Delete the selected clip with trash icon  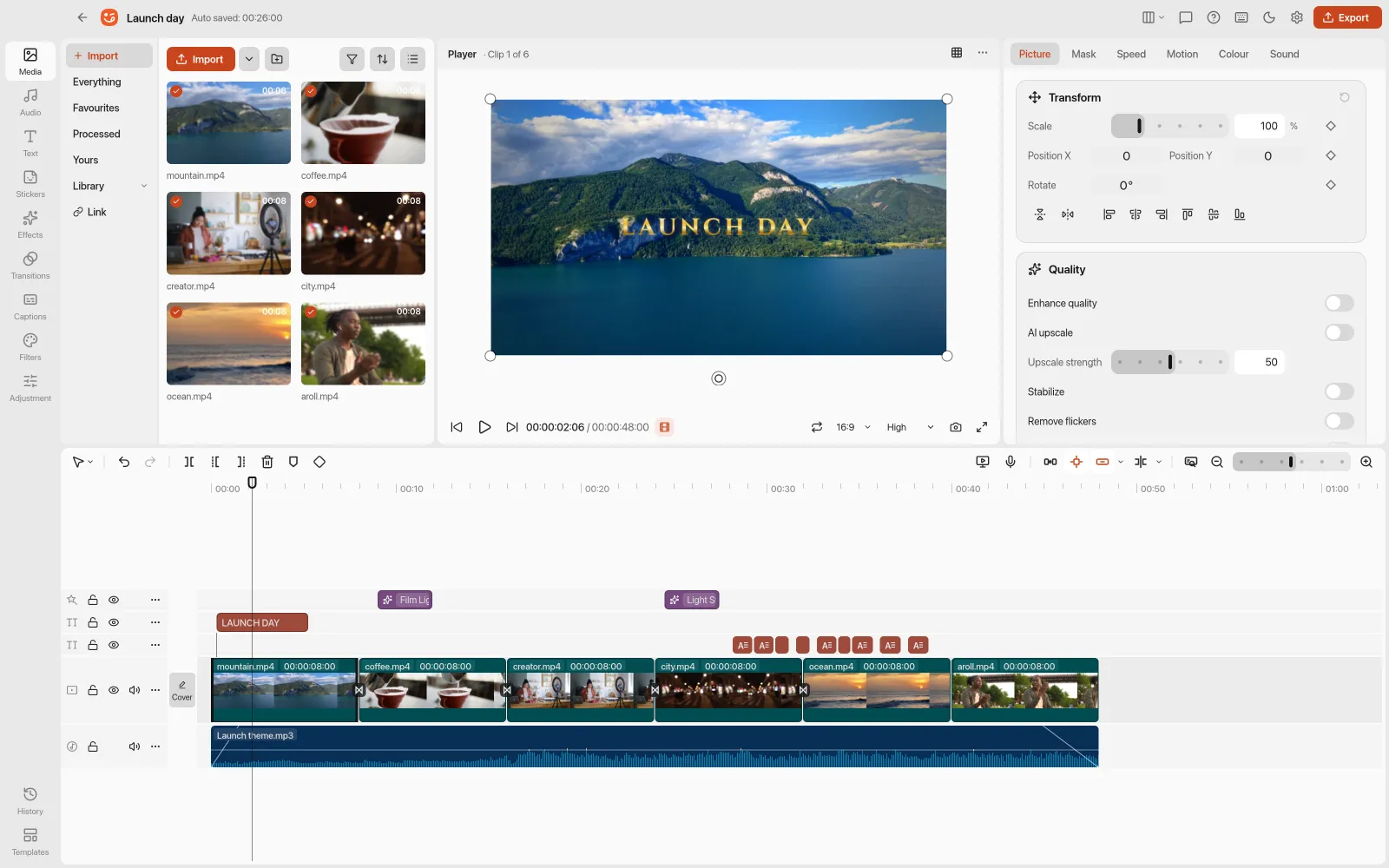pyautogui.click(x=267, y=462)
